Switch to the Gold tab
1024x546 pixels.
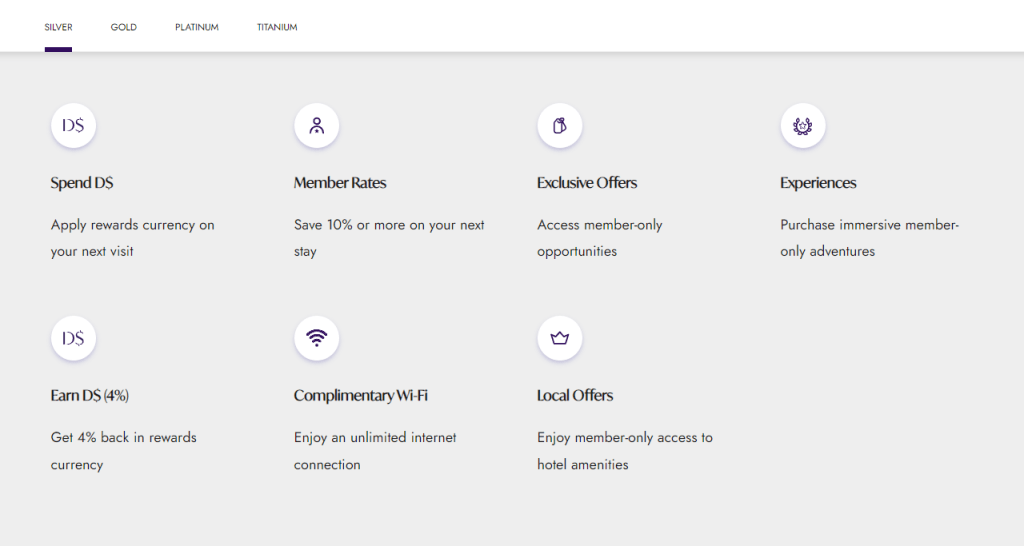(124, 27)
